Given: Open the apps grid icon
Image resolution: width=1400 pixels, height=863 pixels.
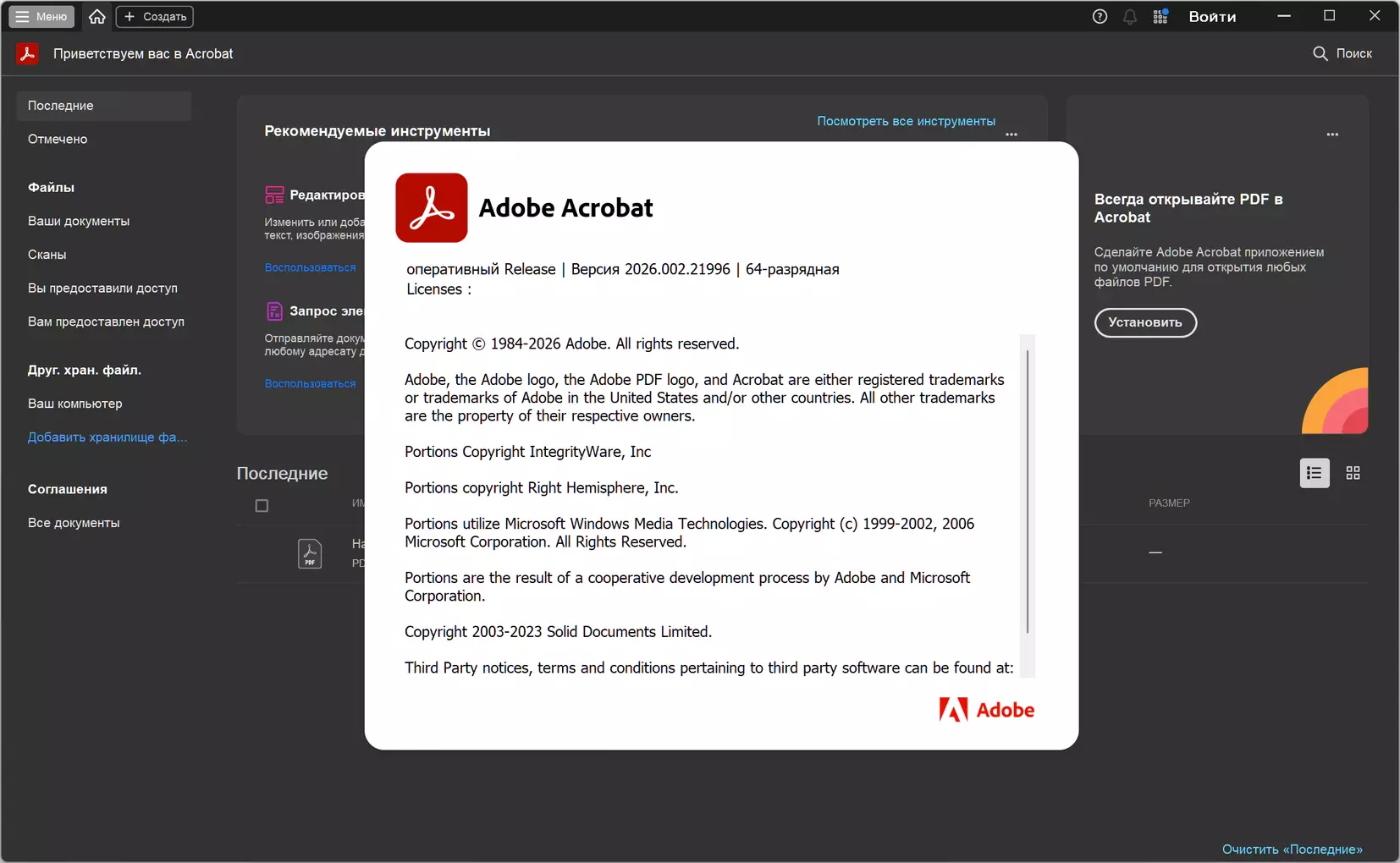Looking at the screenshot, I should click(x=1160, y=16).
